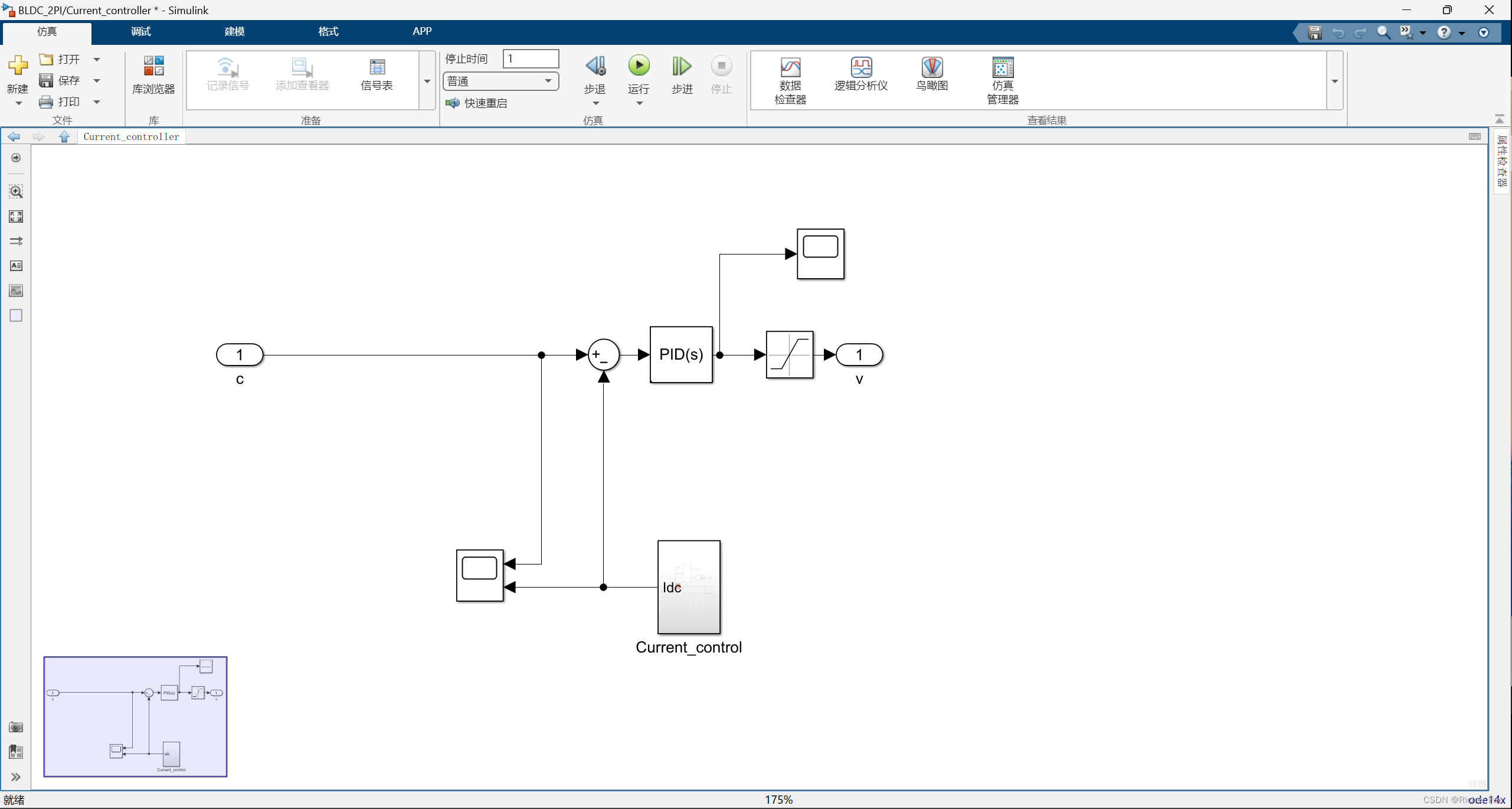Click the Stop Time input field

(x=530, y=58)
